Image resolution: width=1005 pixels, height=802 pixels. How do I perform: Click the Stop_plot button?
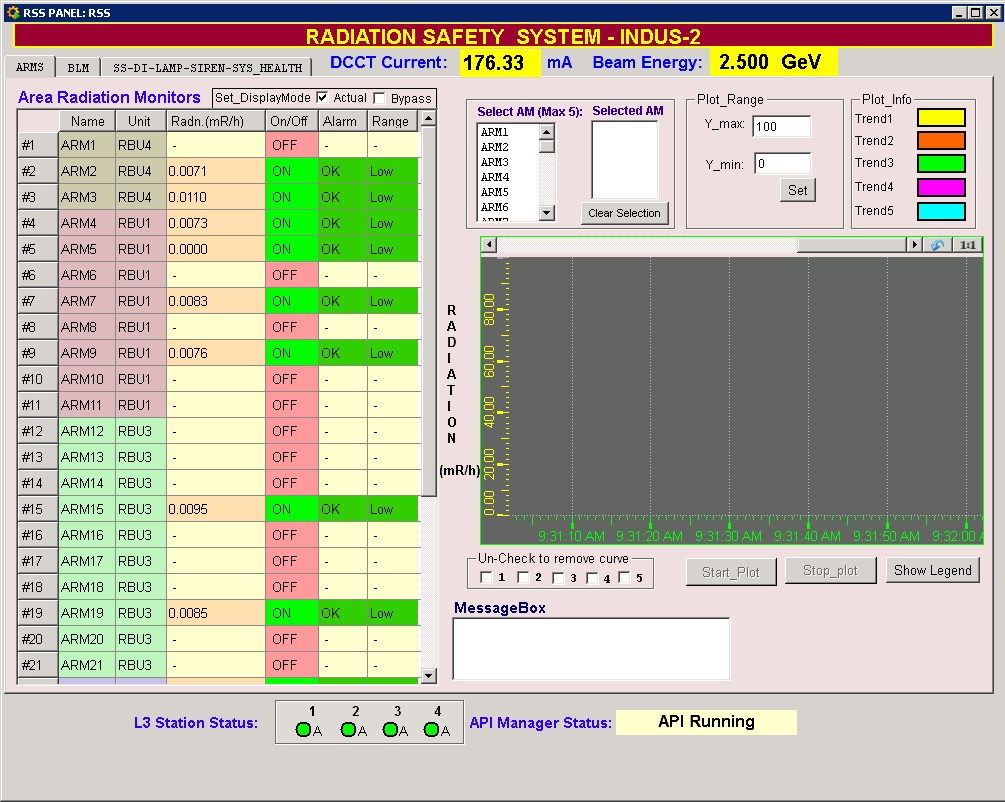(830, 571)
